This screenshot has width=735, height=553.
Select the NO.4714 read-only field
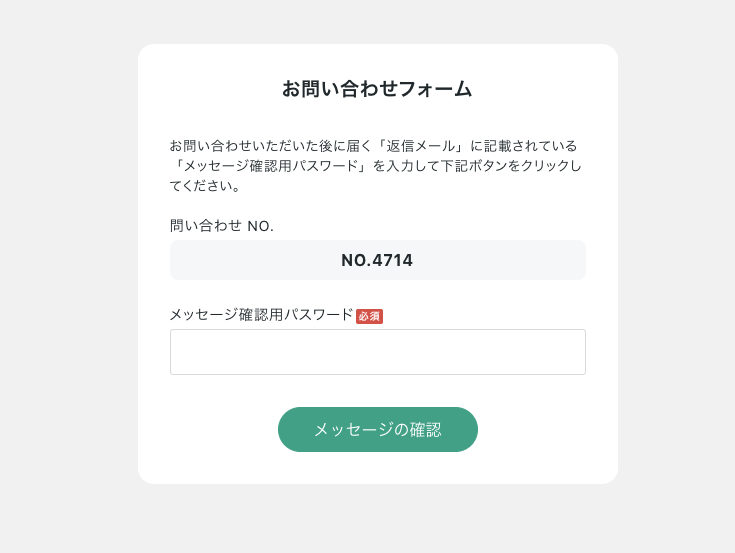pos(377,260)
